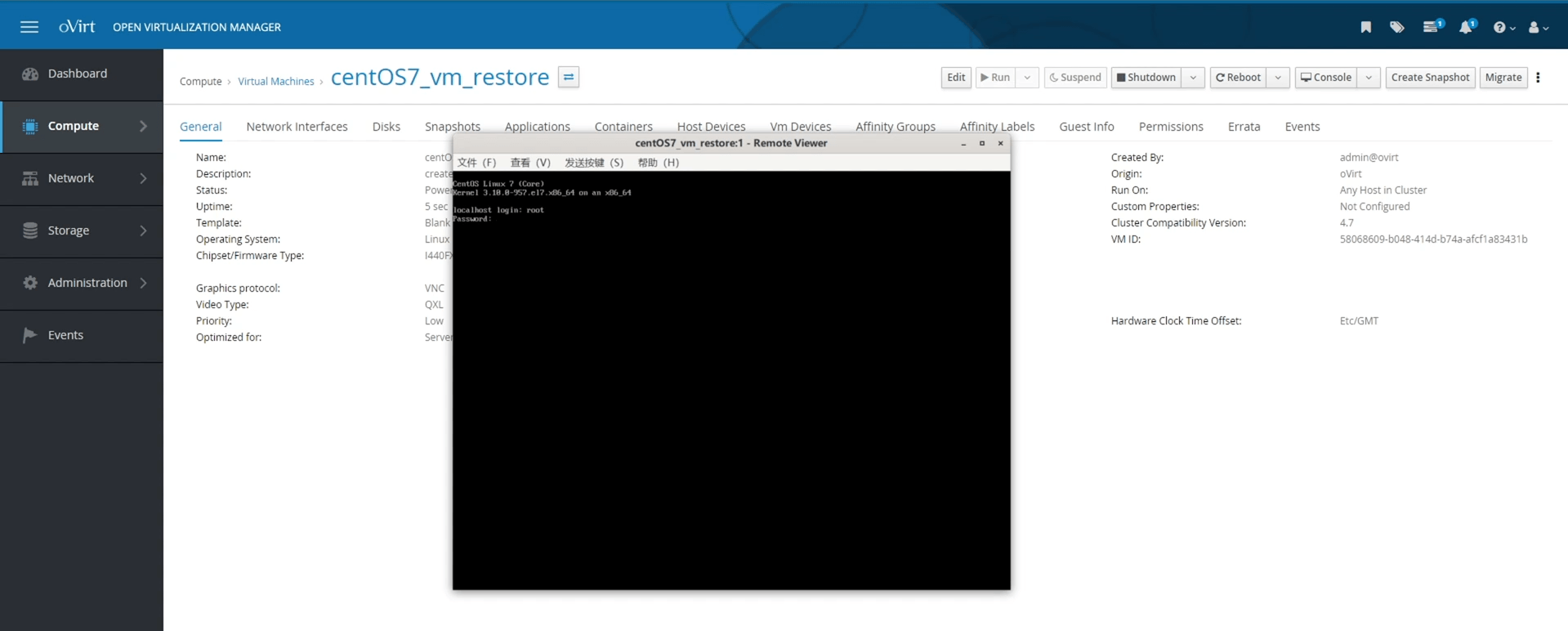Switch to the Guest Info tab
The image size is (1568, 631).
[1087, 127]
